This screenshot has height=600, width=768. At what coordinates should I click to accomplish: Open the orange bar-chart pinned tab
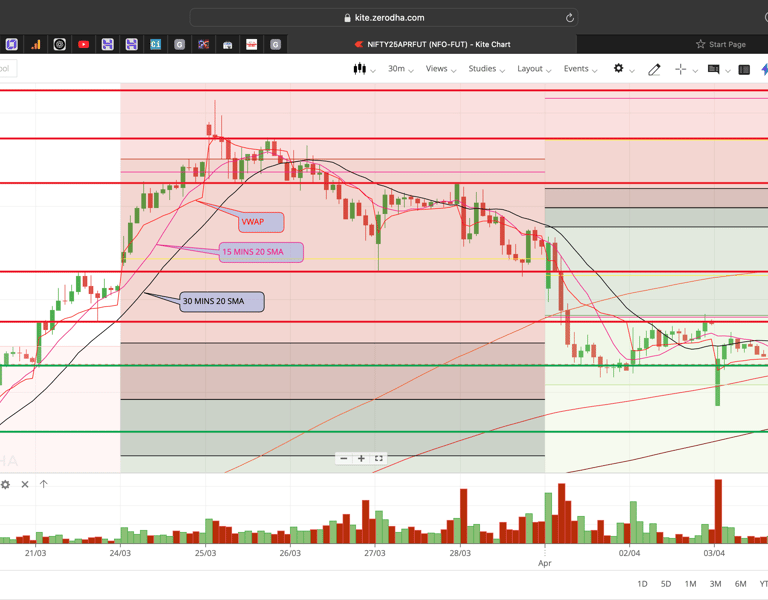36,45
